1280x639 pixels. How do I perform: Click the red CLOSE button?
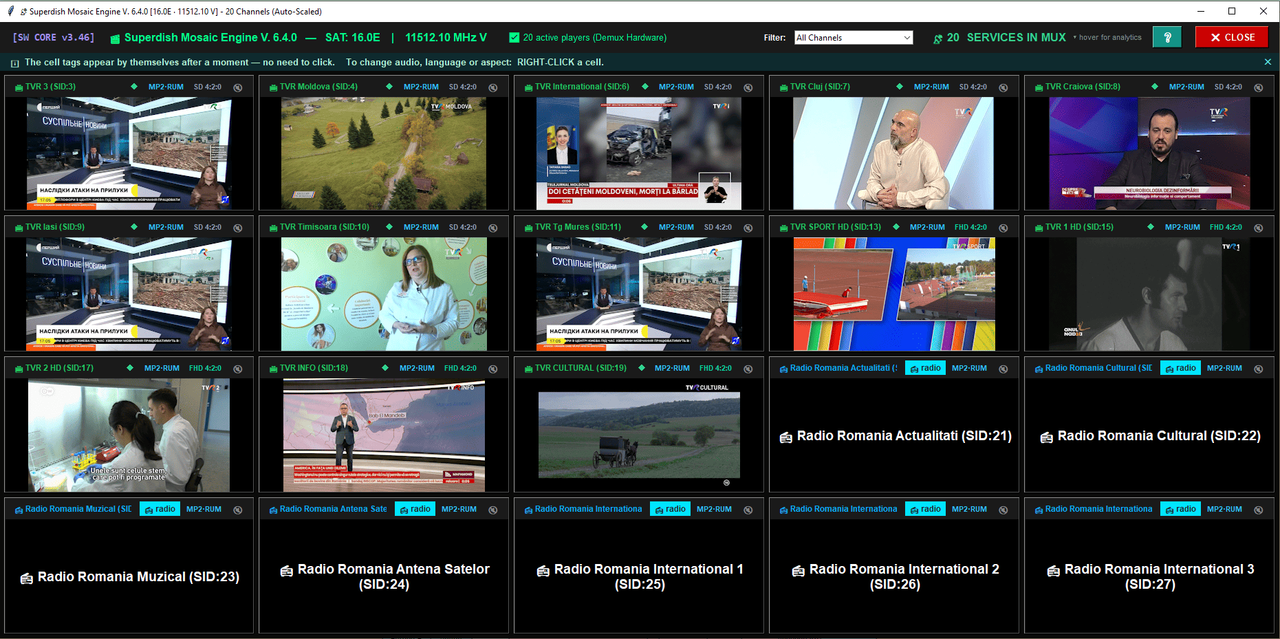[1231, 37]
